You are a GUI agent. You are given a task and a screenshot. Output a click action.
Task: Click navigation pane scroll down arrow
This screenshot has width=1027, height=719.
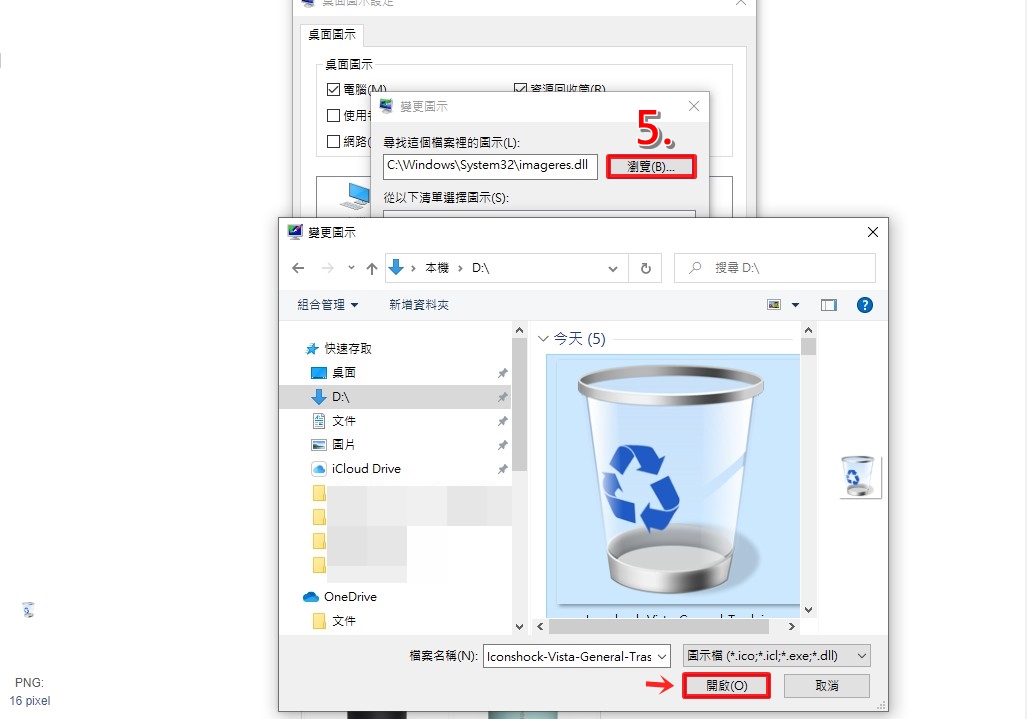(x=519, y=627)
